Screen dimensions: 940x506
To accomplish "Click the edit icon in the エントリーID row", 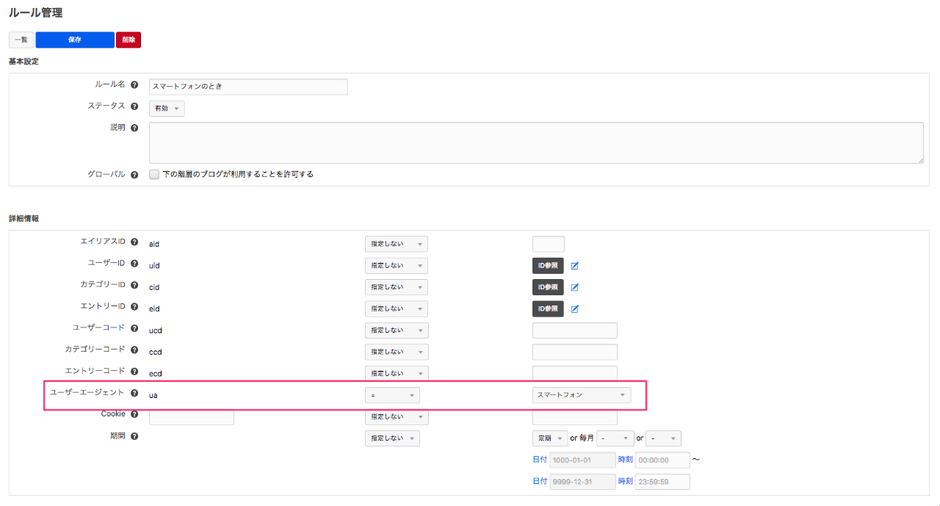I will (575, 309).
